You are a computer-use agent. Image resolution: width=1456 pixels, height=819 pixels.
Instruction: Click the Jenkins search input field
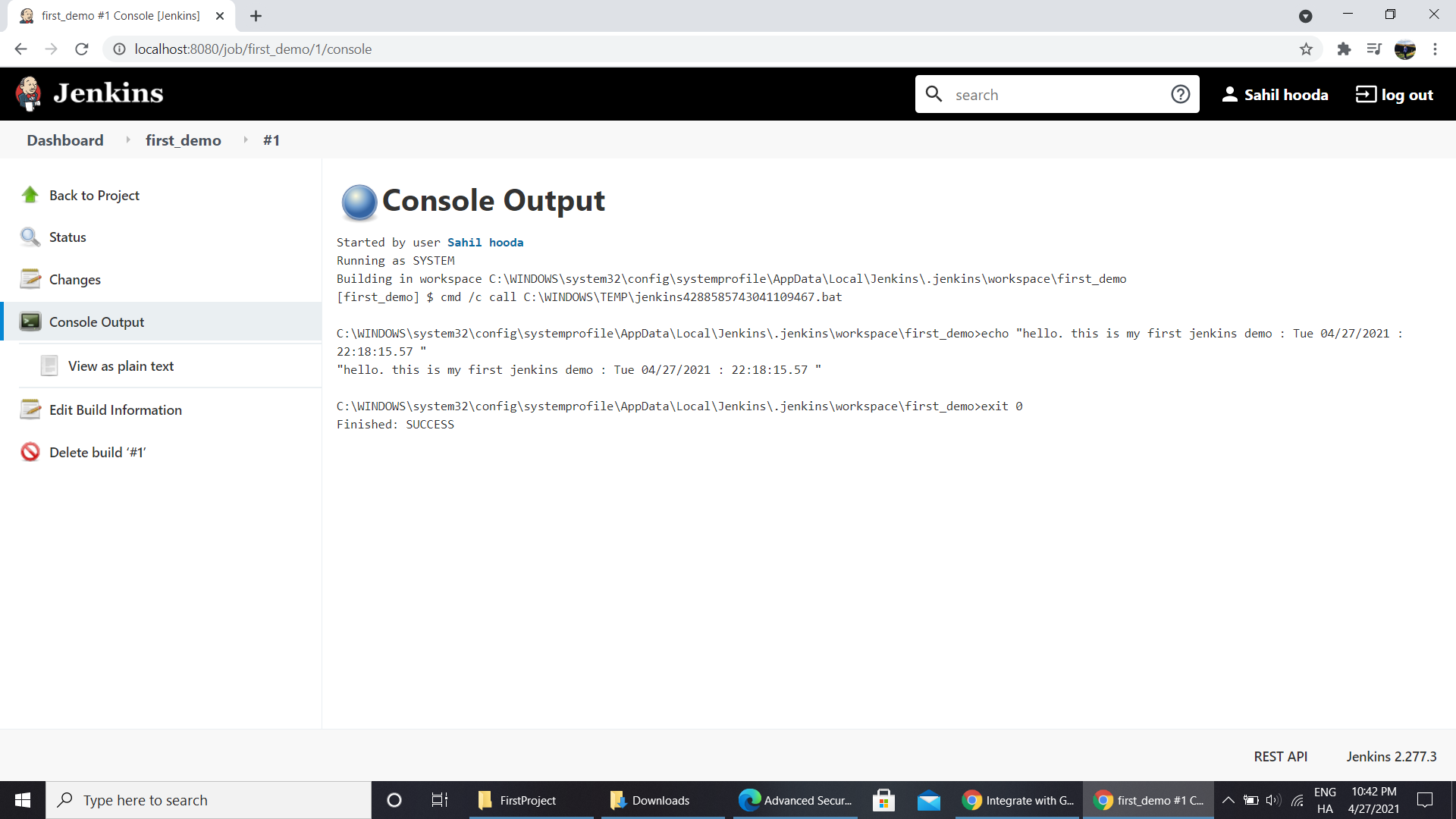pyautogui.click(x=1054, y=95)
